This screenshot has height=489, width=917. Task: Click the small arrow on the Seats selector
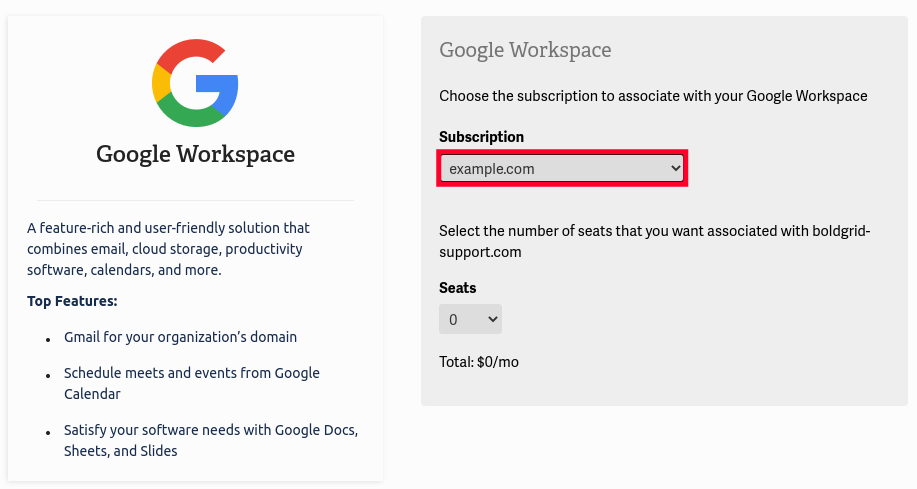492,320
